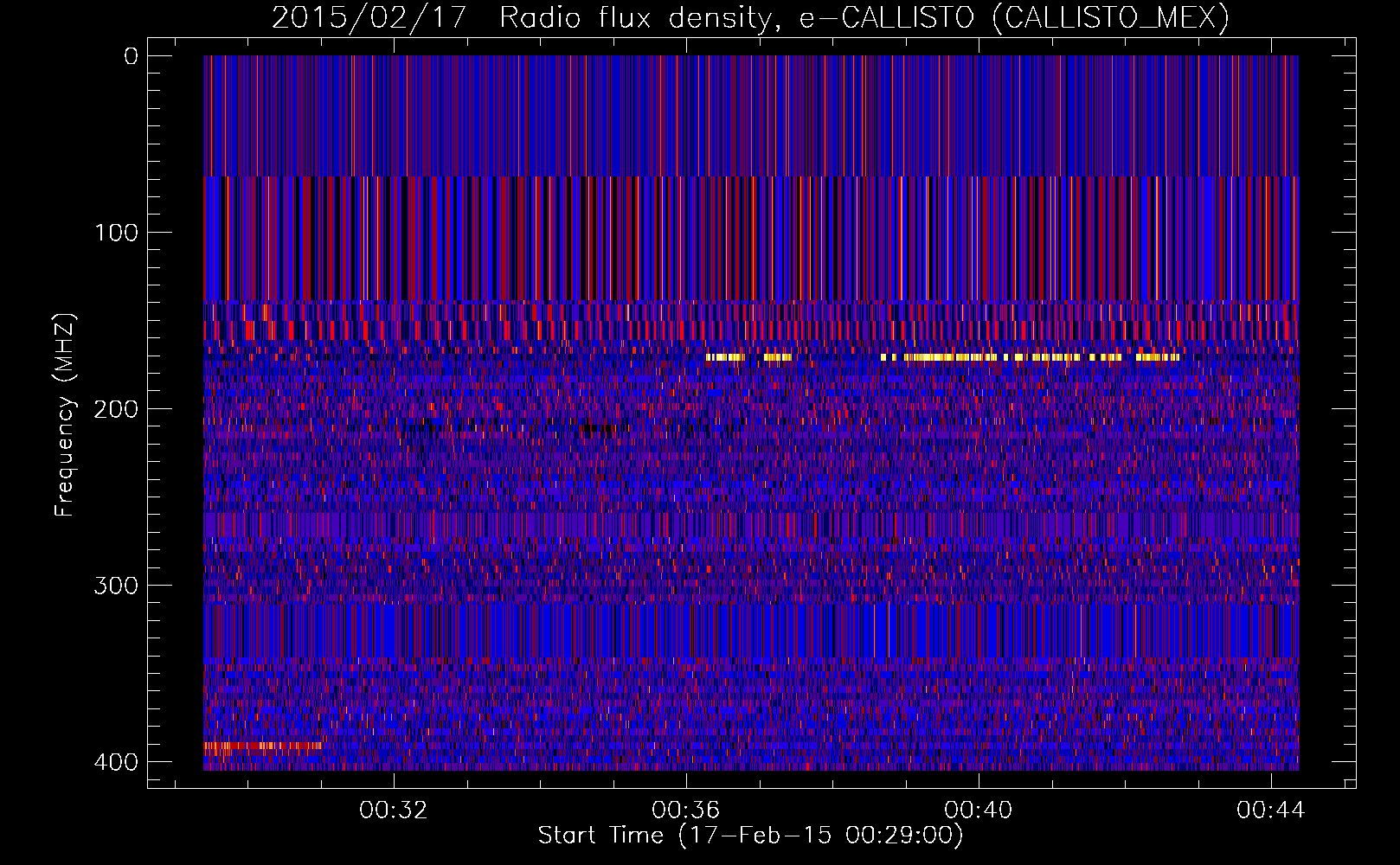
Task: Click the y-axis tick label '0'
Action: pyautogui.click(x=131, y=56)
